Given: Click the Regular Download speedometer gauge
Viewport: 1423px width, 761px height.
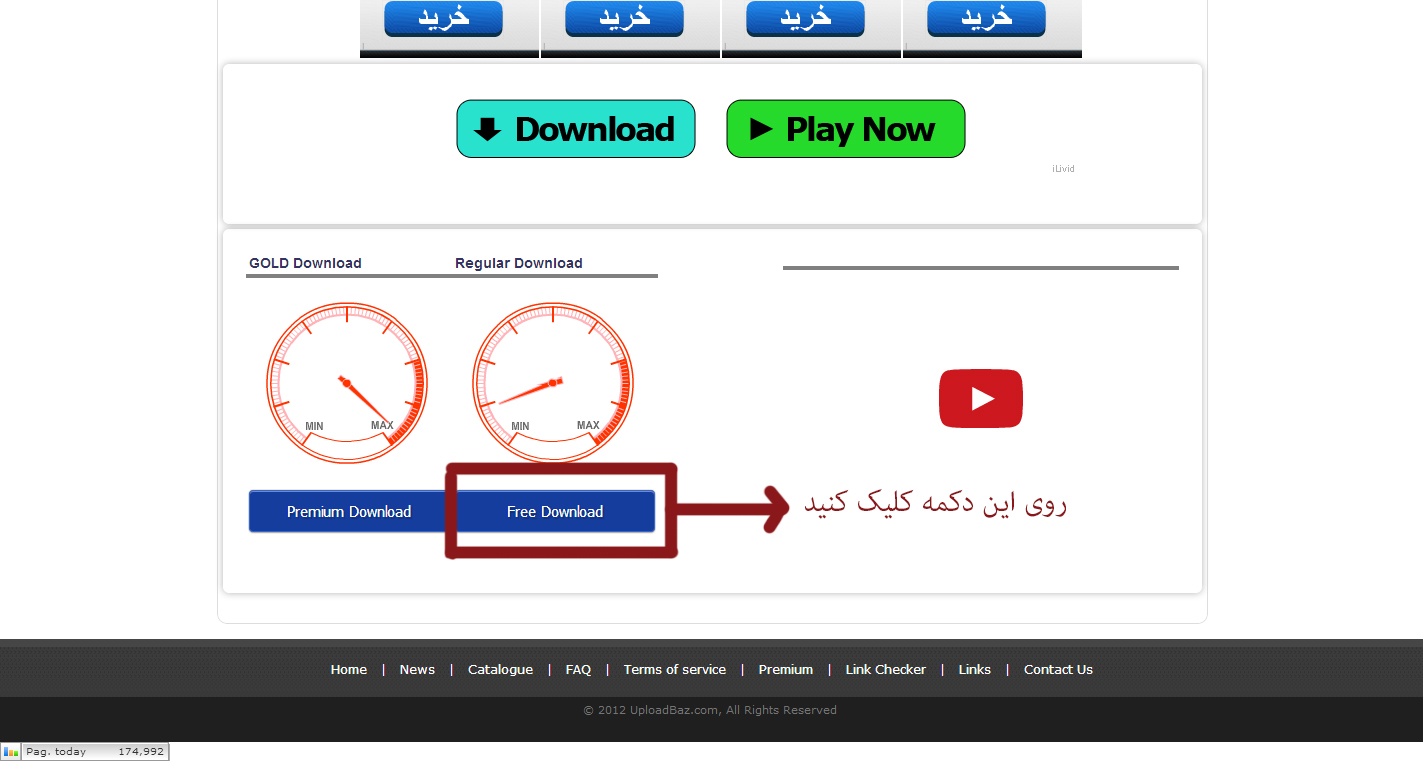Looking at the screenshot, I should coord(552,383).
